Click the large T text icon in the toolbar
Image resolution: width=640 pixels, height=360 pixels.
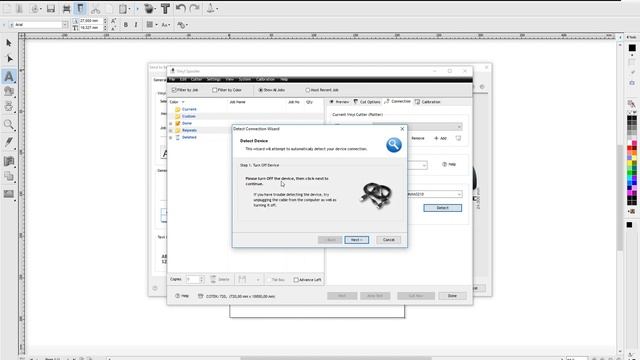pyautogui.click(x=165, y=9)
